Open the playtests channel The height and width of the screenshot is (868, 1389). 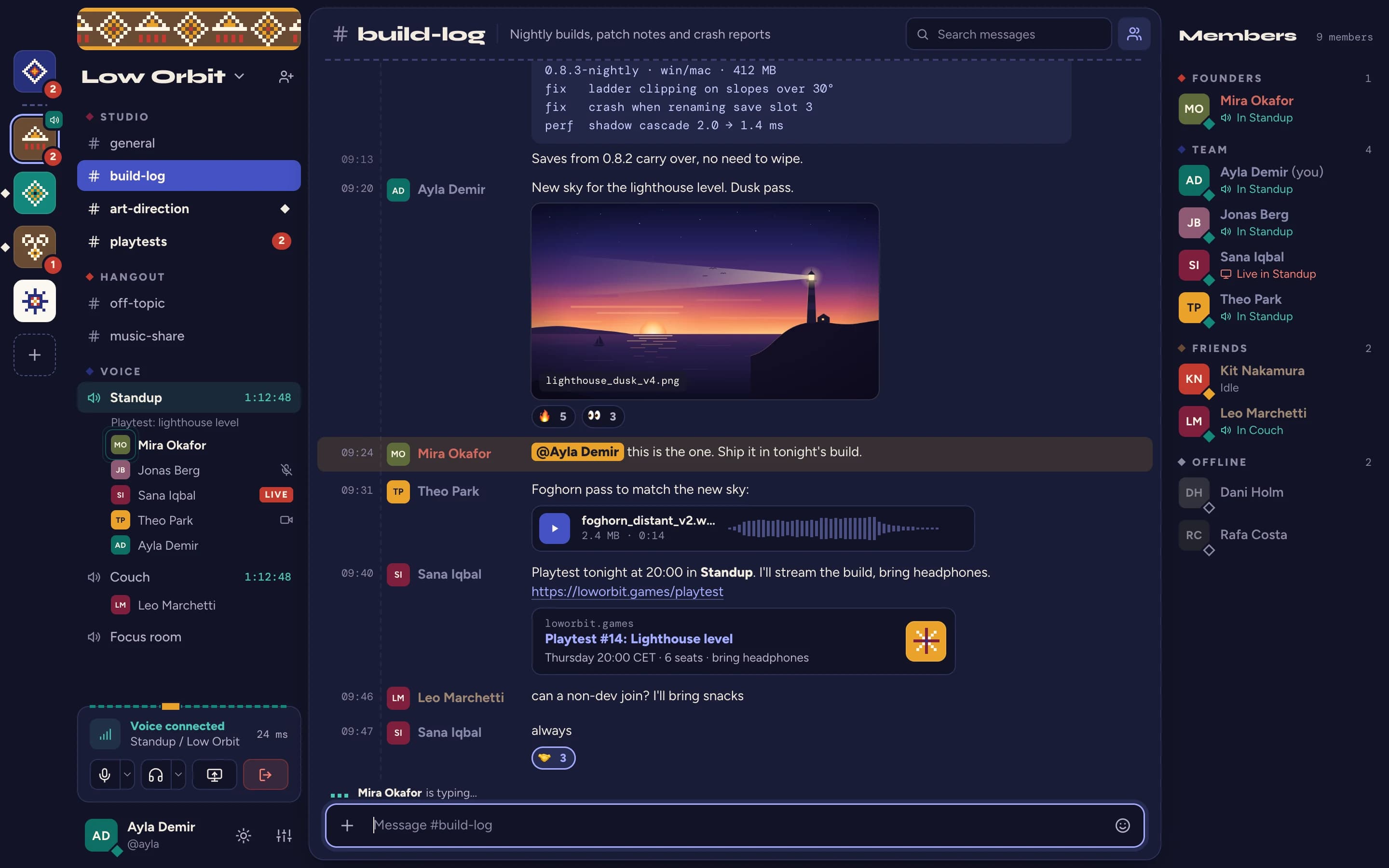point(189,241)
